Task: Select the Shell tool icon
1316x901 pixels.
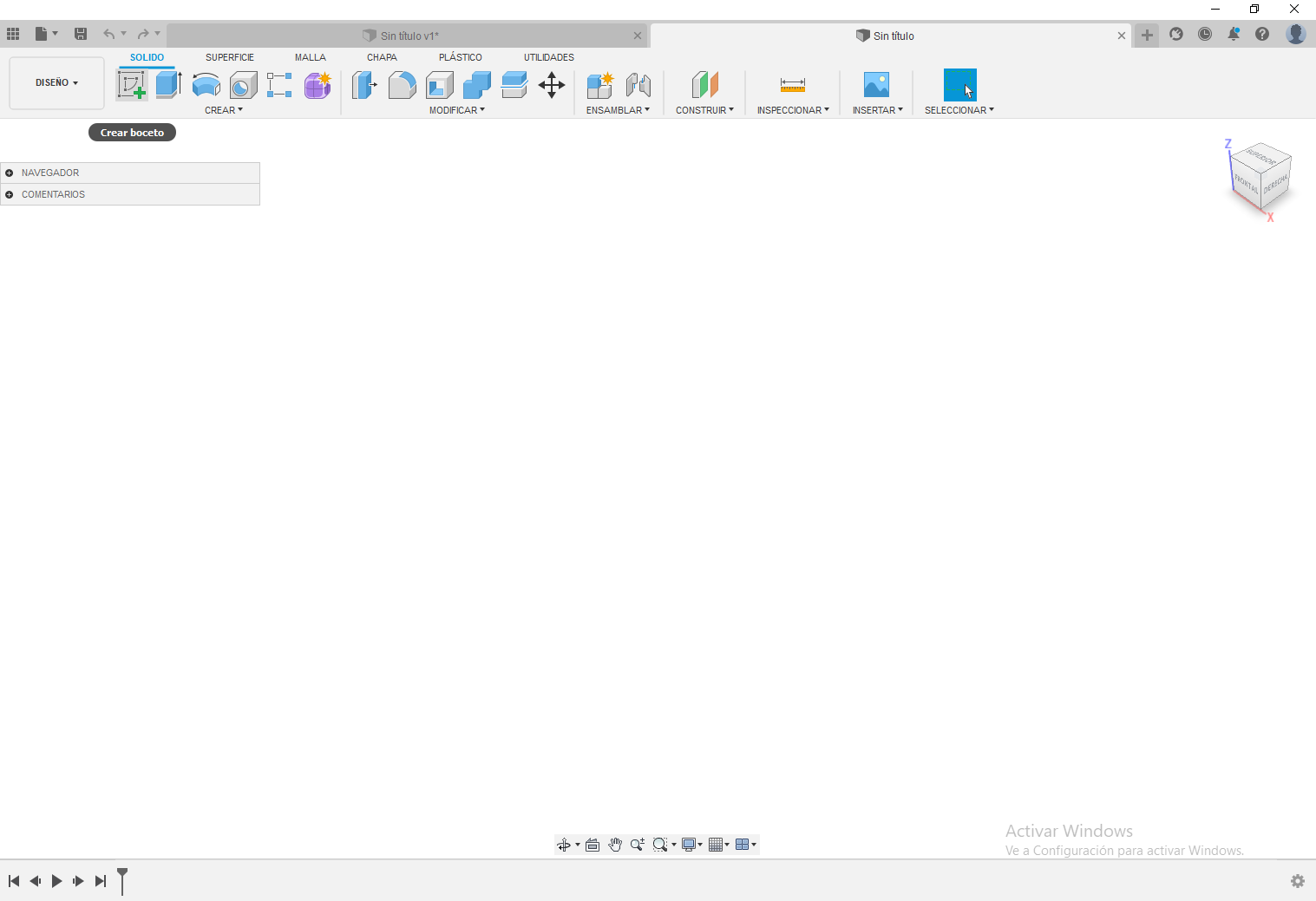Action: 440,85
